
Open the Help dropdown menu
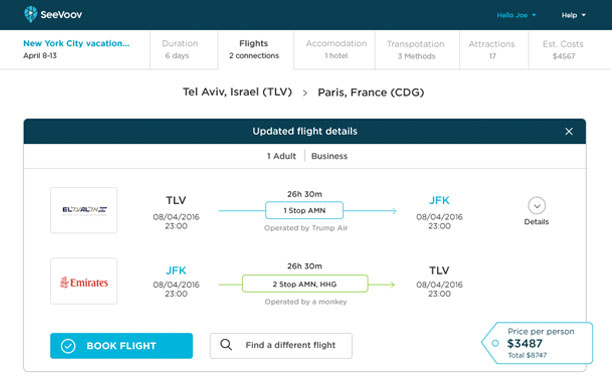(x=573, y=15)
